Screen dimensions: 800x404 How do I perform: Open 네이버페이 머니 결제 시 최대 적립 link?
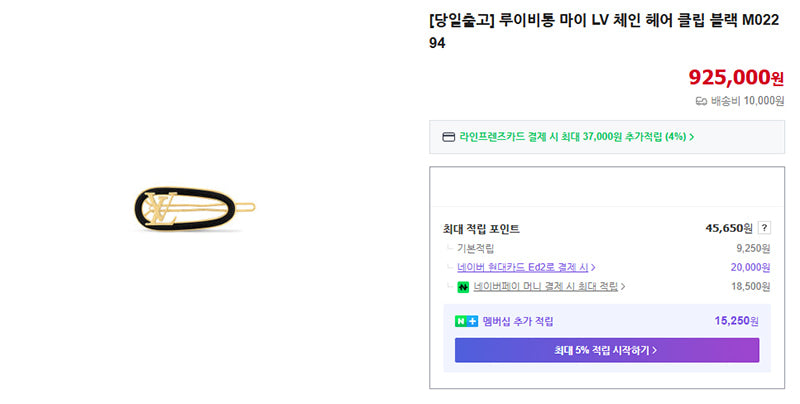tap(545, 287)
